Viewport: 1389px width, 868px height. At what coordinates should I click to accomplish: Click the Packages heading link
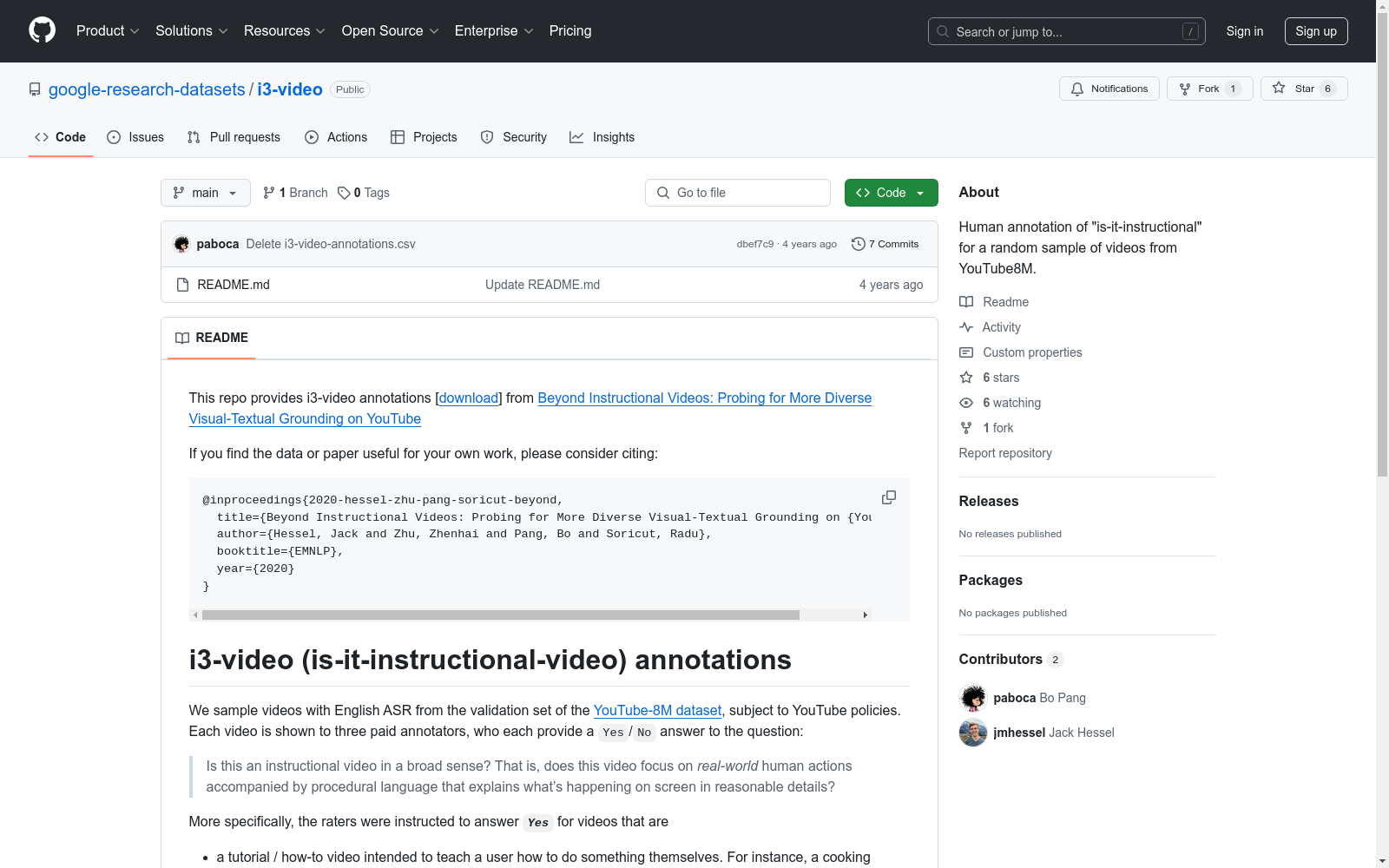point(991,580)
